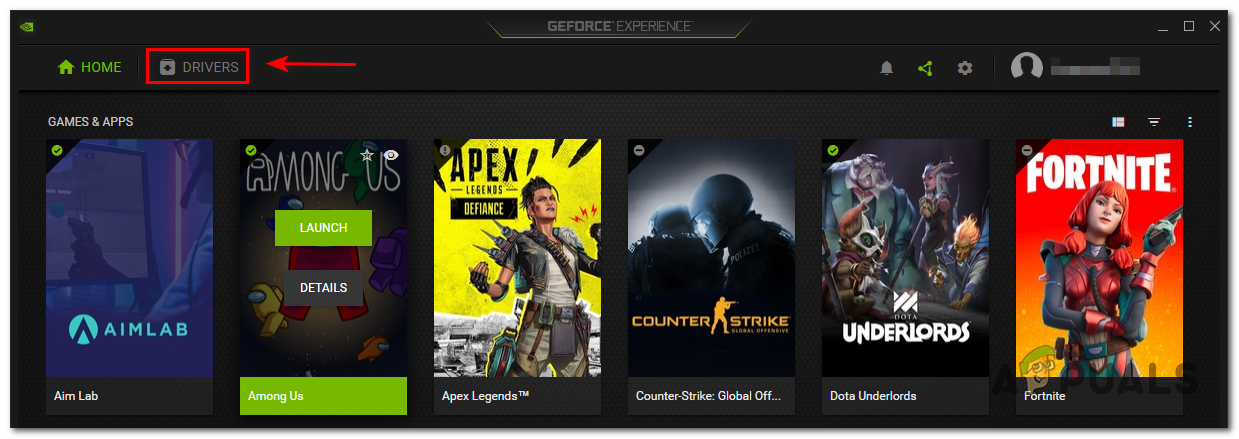Select the Dota Underlords game thumbnail
Viewport: 1239px width, 439px height.
pyautogui.click(x=905, y=258)
